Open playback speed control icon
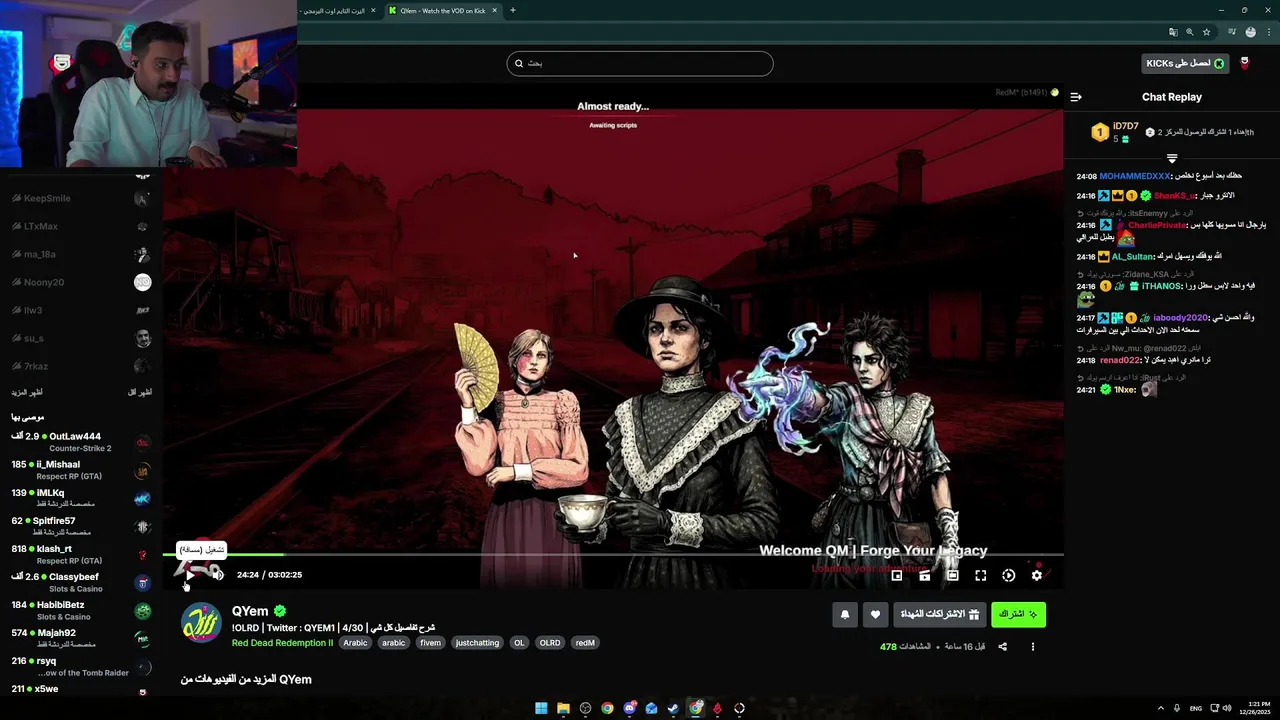The width and height of the screenshot is (1280, 720). [1009, 575]
